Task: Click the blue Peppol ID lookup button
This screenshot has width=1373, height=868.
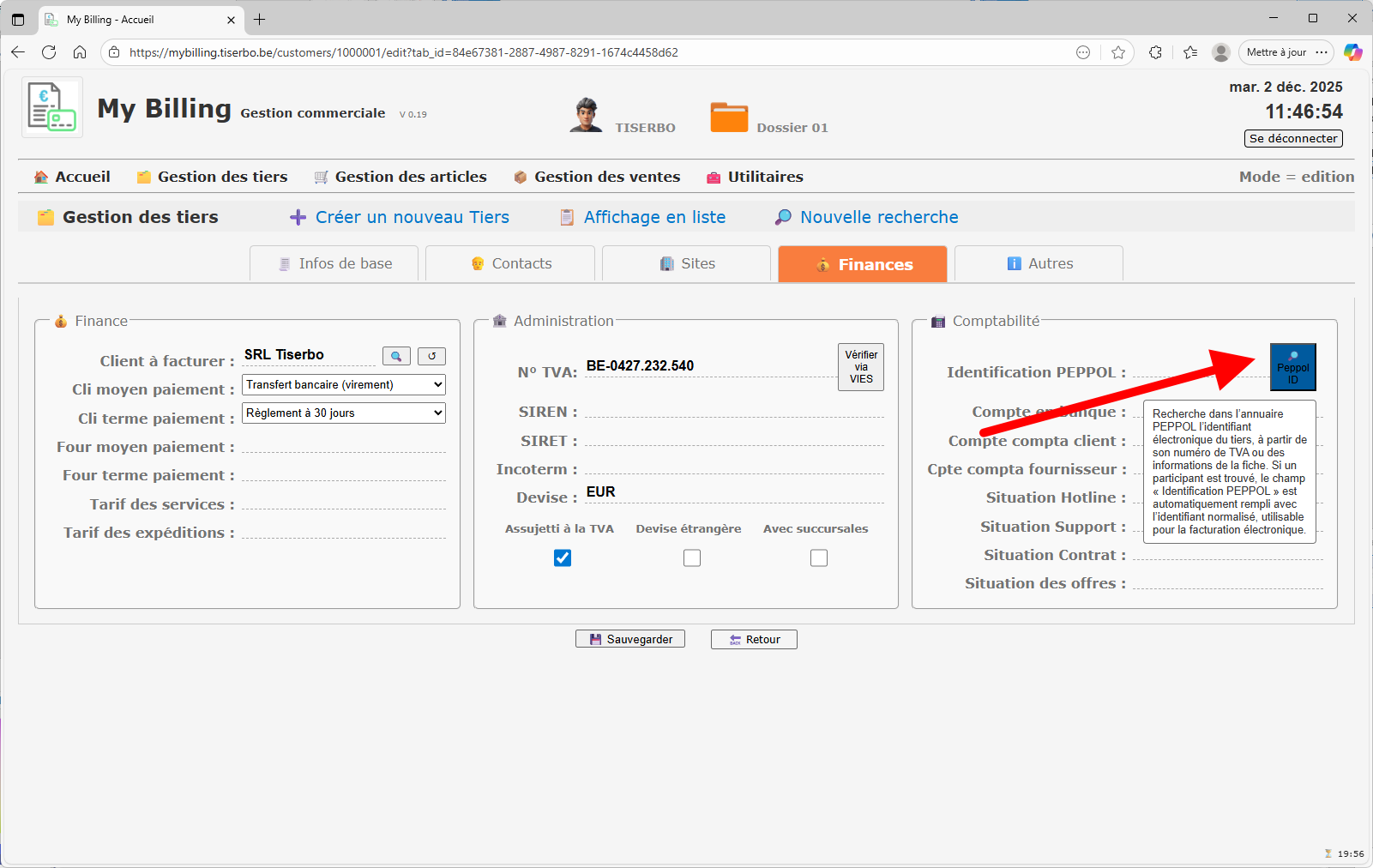Action: pyautogui.click(x=1292, y=367)
